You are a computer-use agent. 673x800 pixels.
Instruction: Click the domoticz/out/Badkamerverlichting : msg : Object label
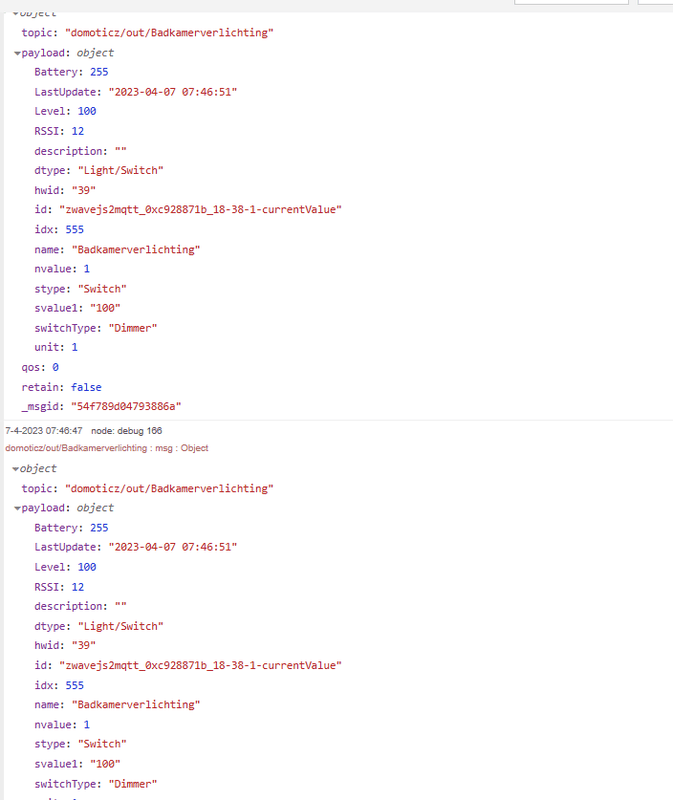(107, 448)
